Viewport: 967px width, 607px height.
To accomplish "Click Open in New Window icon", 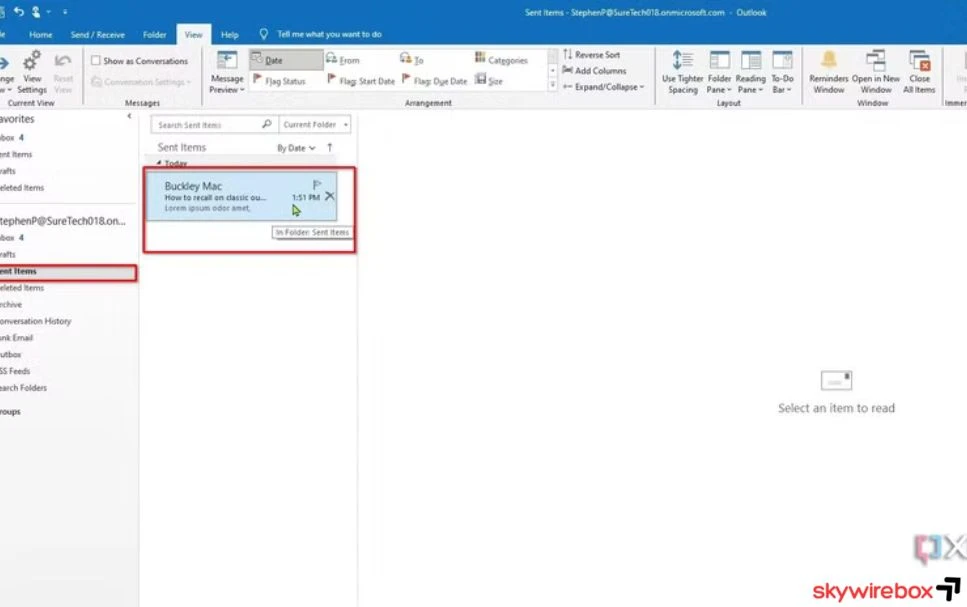I will 875,62.
